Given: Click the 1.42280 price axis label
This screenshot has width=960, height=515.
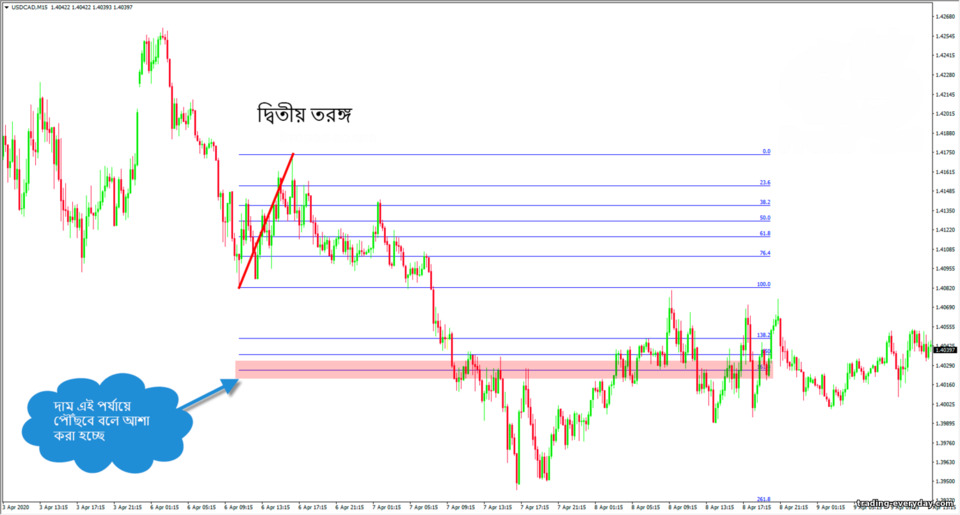Looking at the screenshot, I should click(945, 75).
